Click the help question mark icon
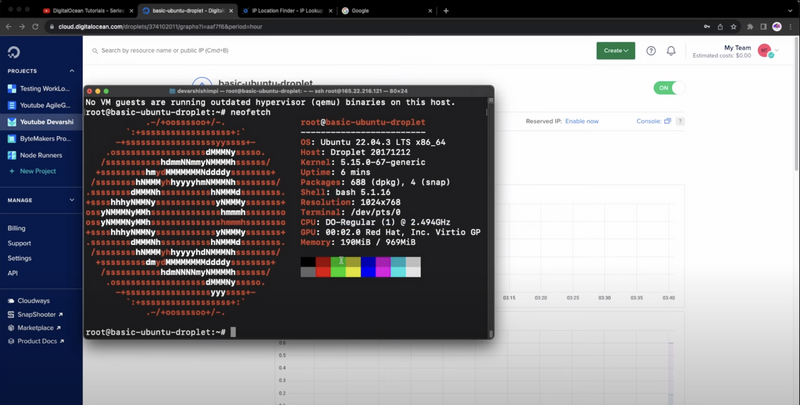Screen dimensions: 800x405 651,50
